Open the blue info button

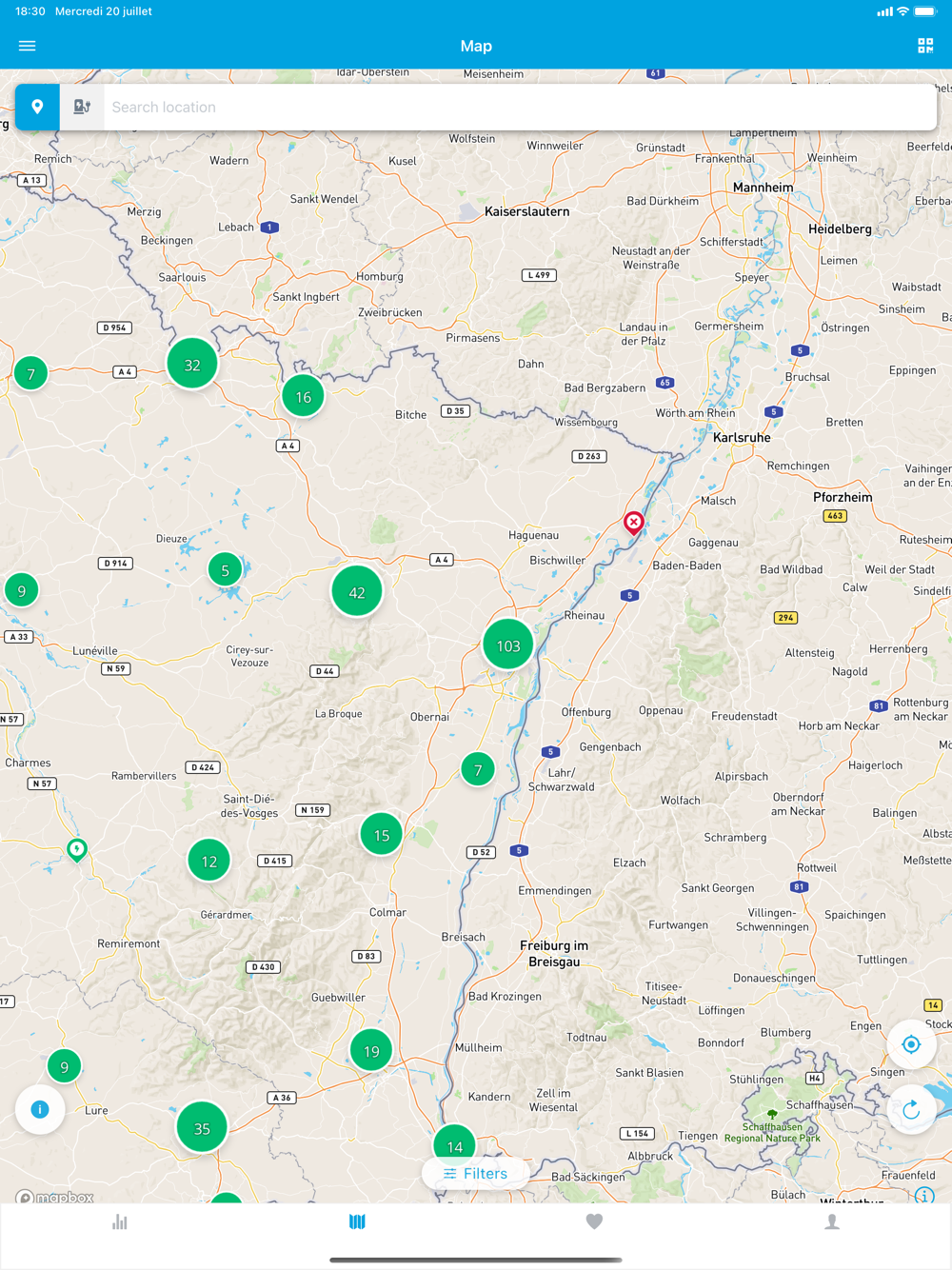pos(40,1109)
